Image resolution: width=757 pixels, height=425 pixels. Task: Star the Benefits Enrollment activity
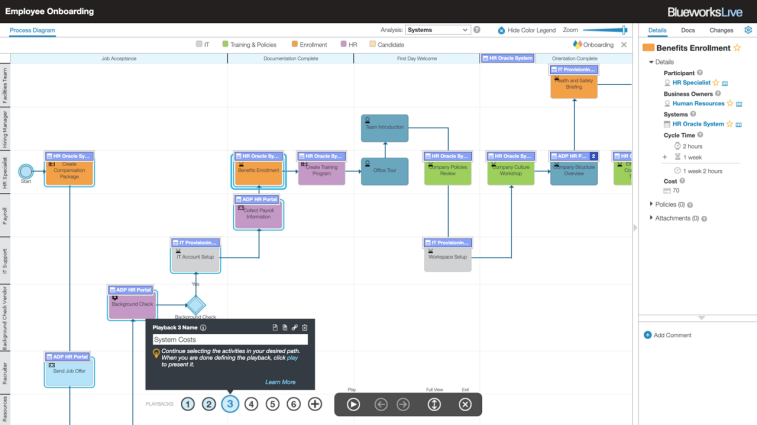737,47
